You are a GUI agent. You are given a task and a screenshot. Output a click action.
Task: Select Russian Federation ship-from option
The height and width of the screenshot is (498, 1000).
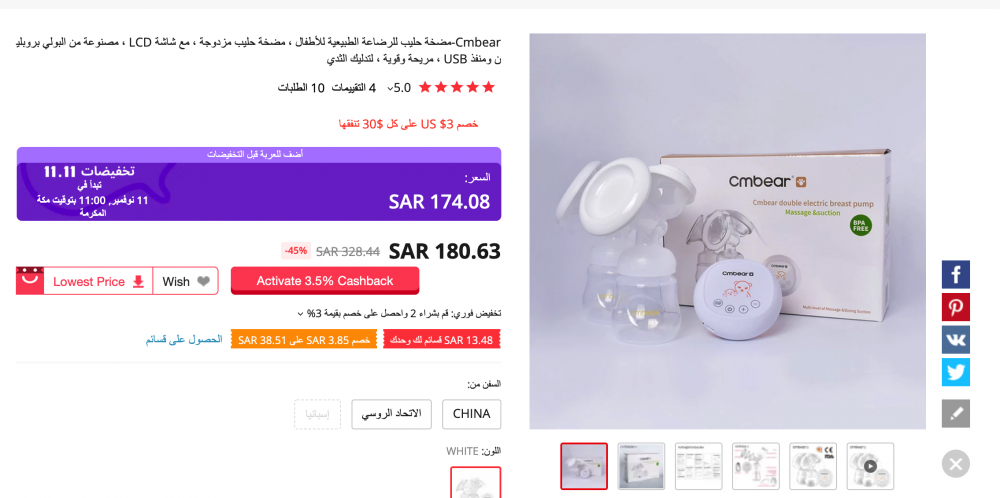click(x=392, y=414)
